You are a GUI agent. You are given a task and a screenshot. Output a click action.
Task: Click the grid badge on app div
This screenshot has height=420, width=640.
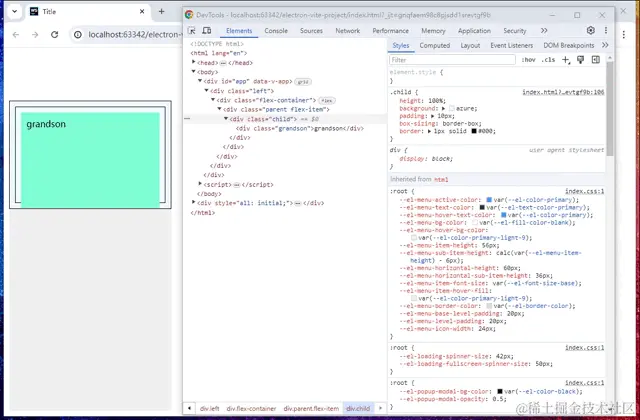pos(303,82)
